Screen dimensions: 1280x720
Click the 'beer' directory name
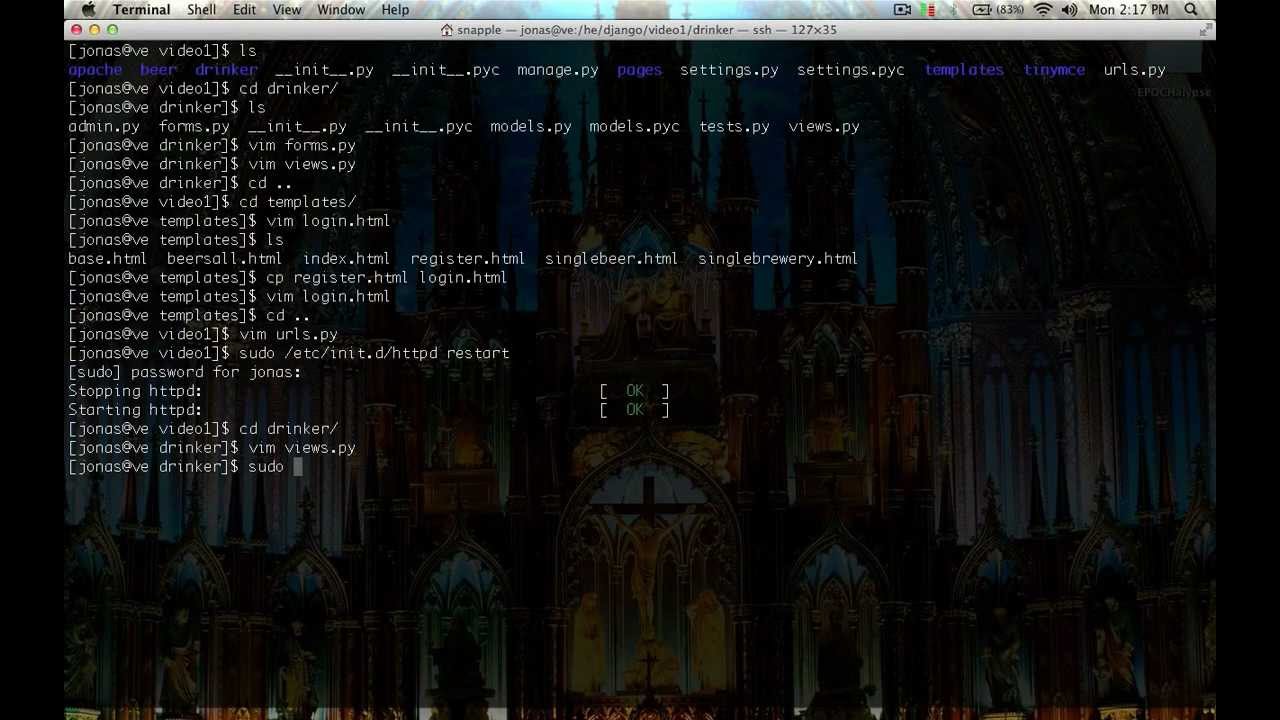pos(158,70)
